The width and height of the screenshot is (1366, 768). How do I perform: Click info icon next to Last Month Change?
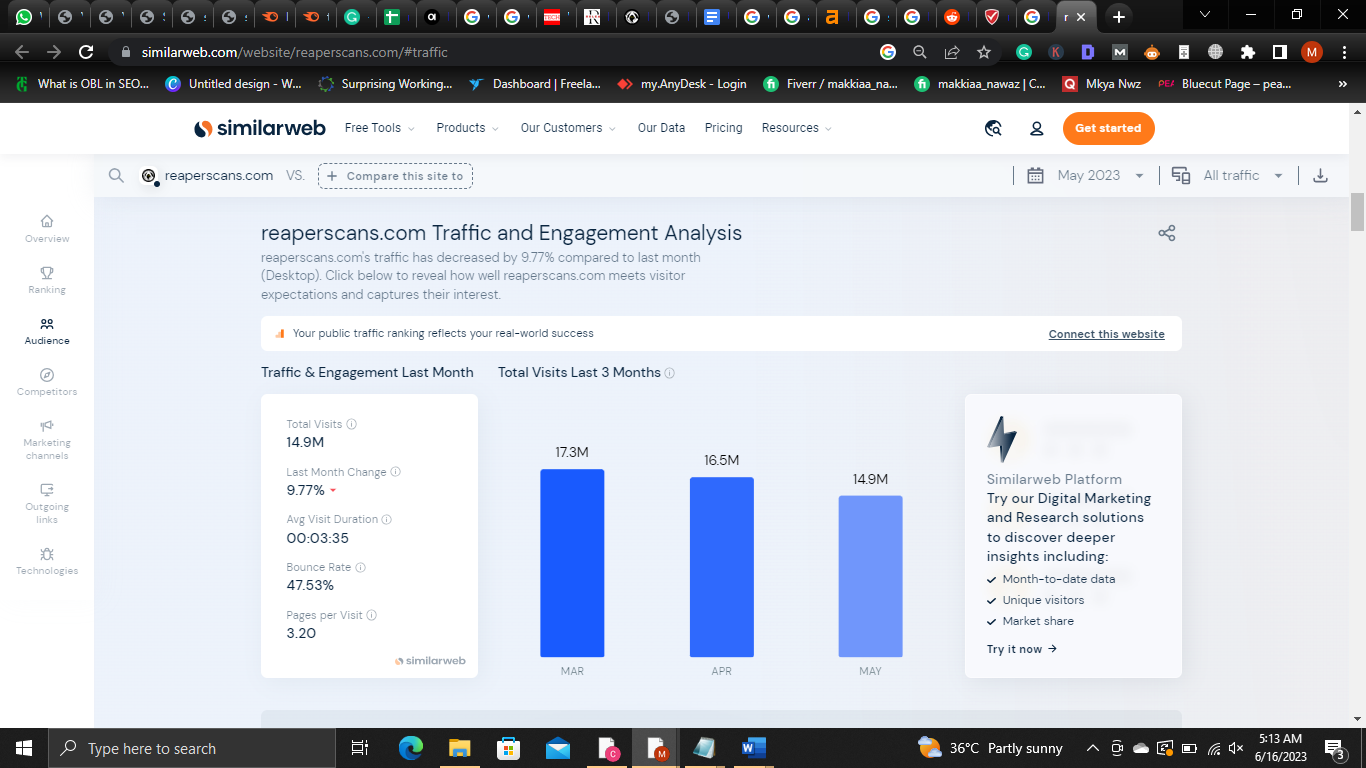click(395, 472)
